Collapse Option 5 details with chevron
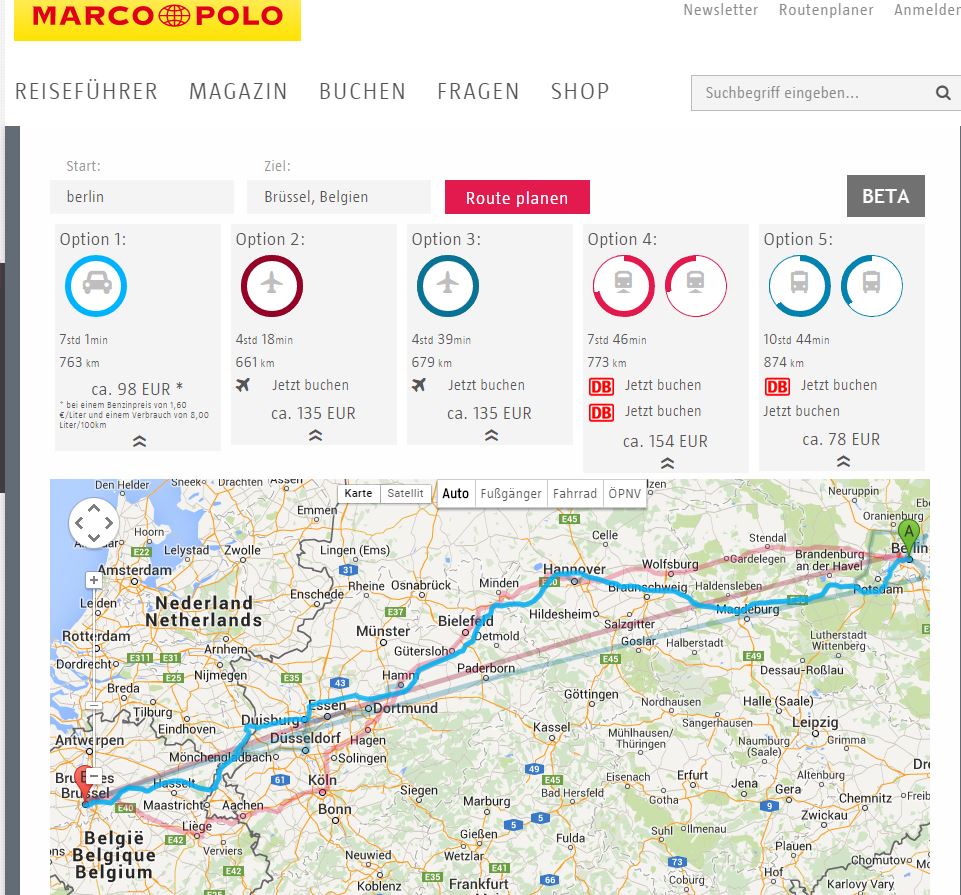Screen dimensions: 961x895 [x=843, y=461]
